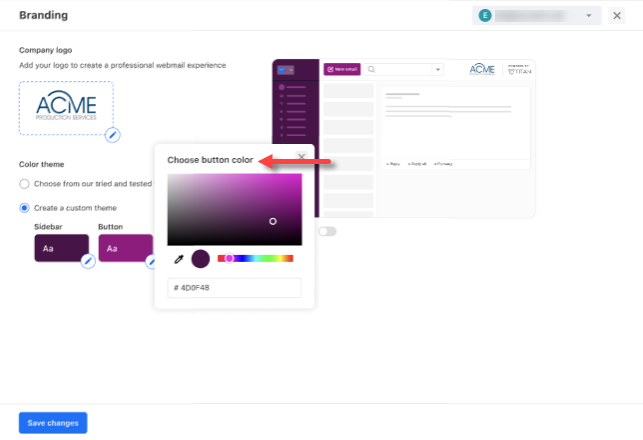The width and height of the screenshot is (643, 440).
Task: Click the teal account avatar icon
Action: pyautogui.click(x=485, y=16)
